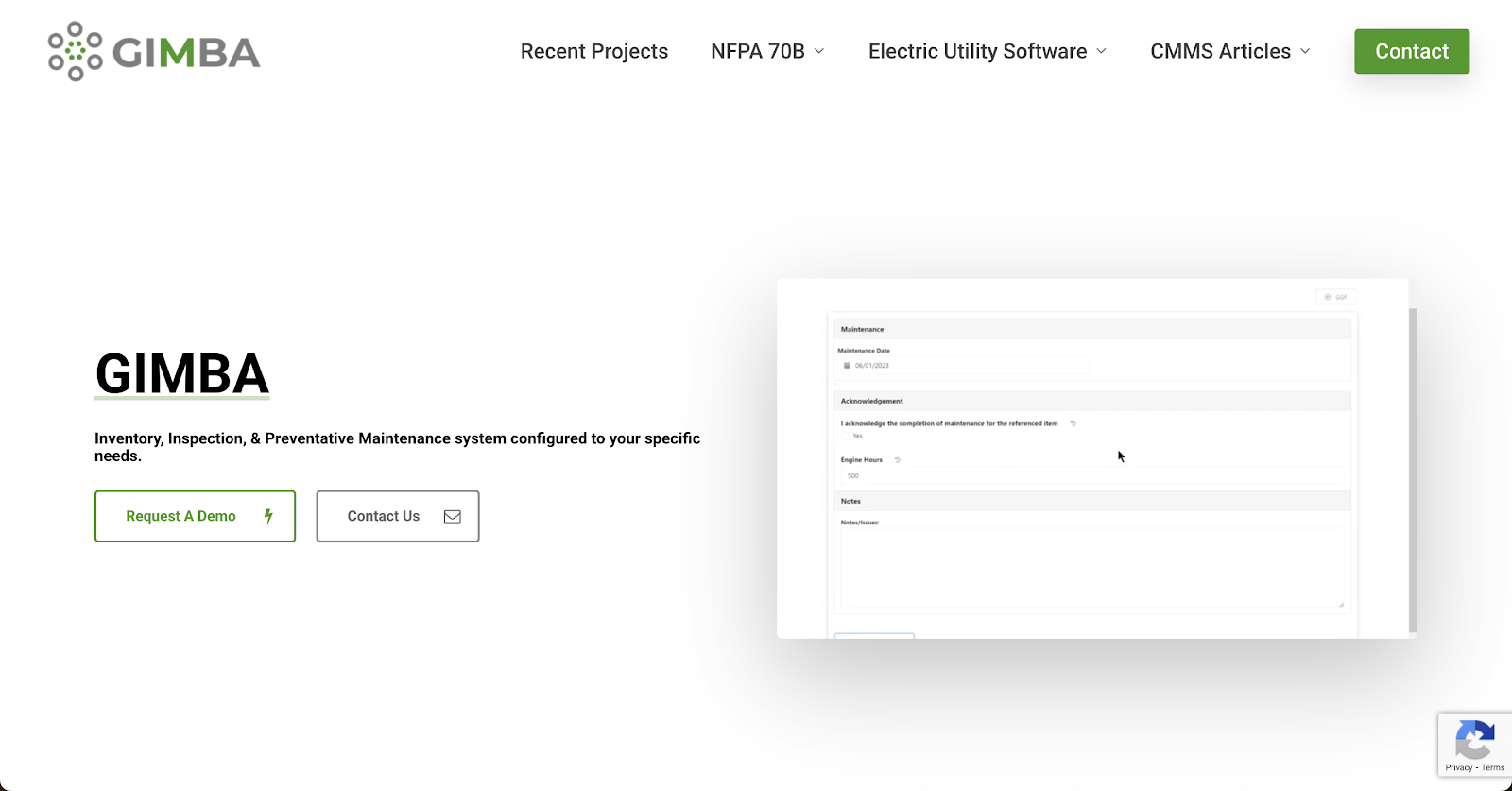Screen dimensions: 1512x791
Task: Click the Maintenance Date field in preview
Action: [x=963, y=365]
